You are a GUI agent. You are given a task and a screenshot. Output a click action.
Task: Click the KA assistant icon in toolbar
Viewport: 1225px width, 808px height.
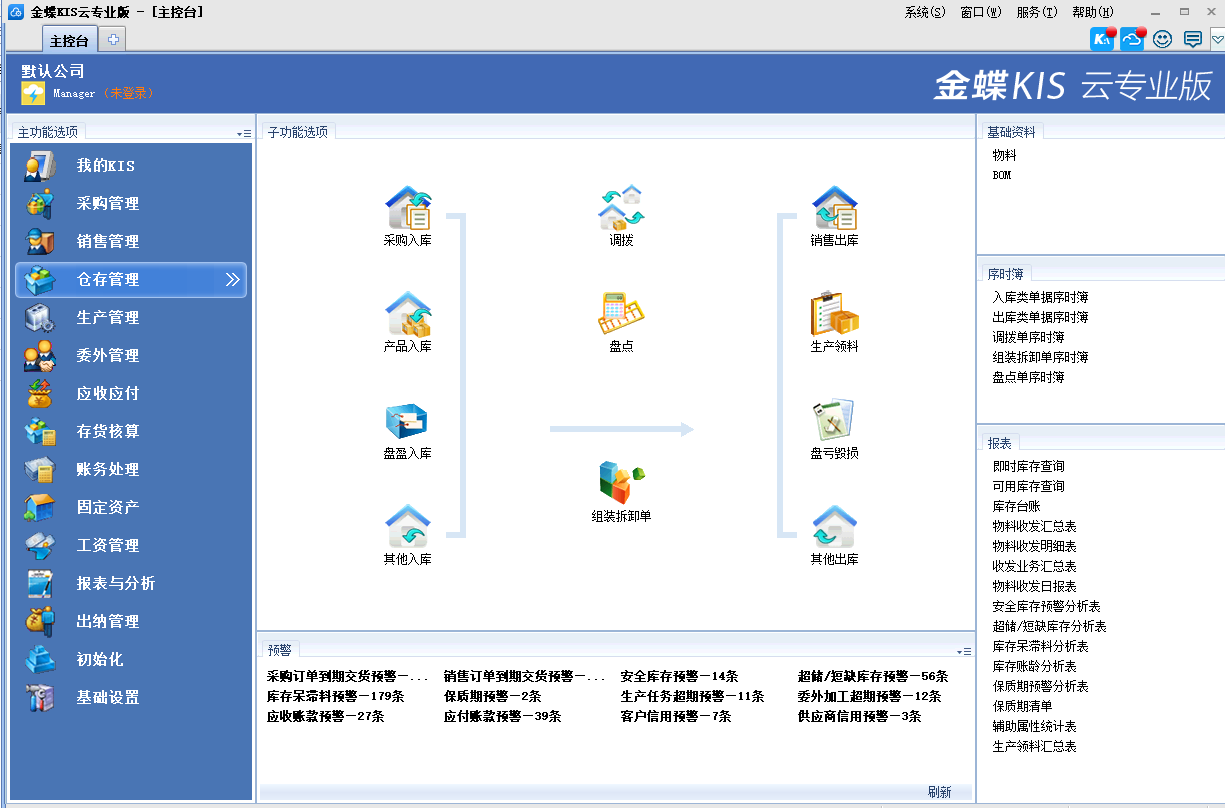[1102, 39]
